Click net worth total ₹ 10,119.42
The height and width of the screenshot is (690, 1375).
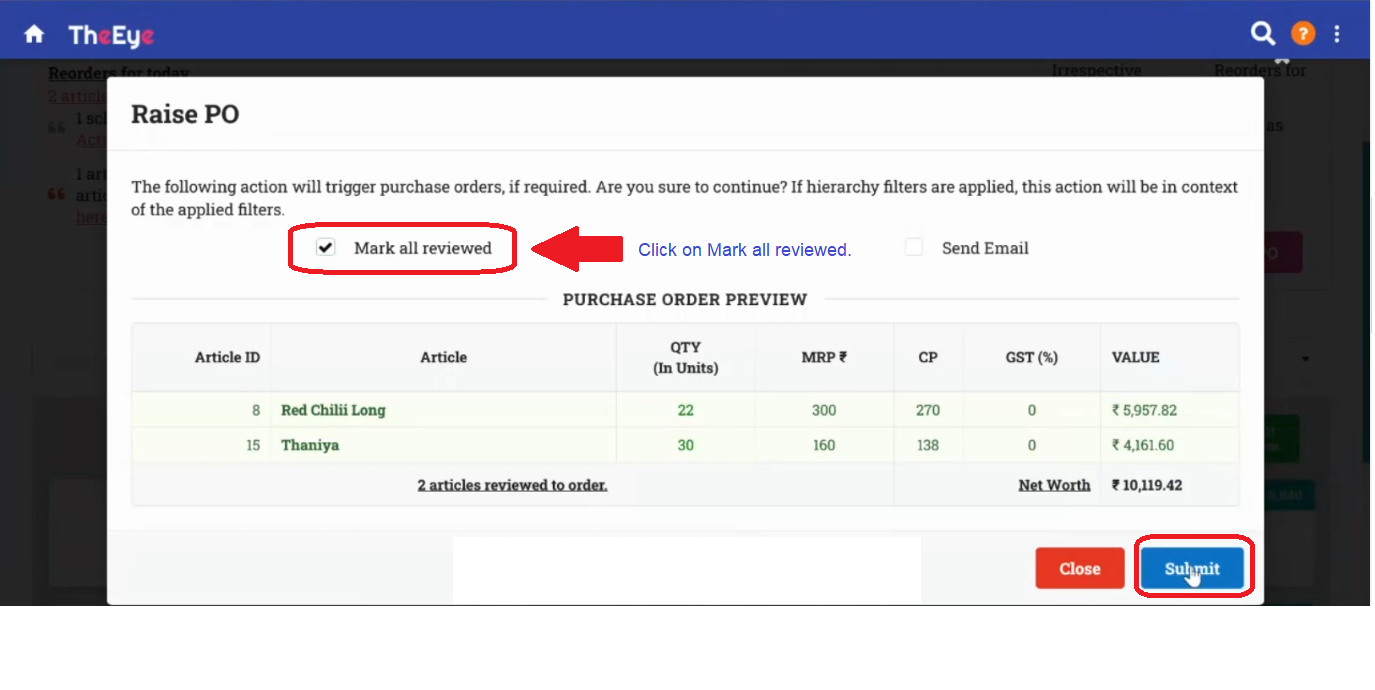point(1147,485)
